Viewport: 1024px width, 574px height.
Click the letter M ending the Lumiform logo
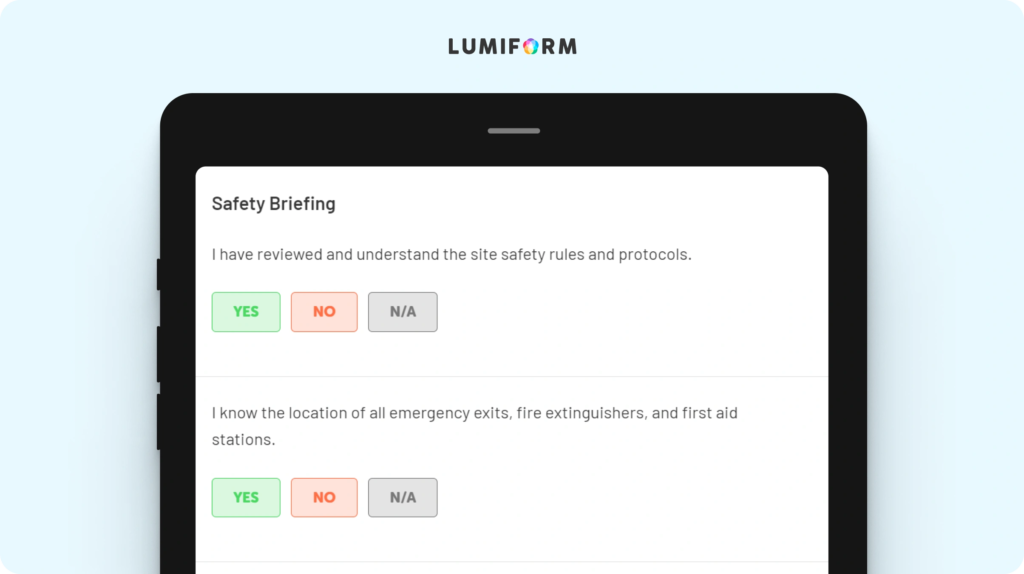[x=568, y=46]
